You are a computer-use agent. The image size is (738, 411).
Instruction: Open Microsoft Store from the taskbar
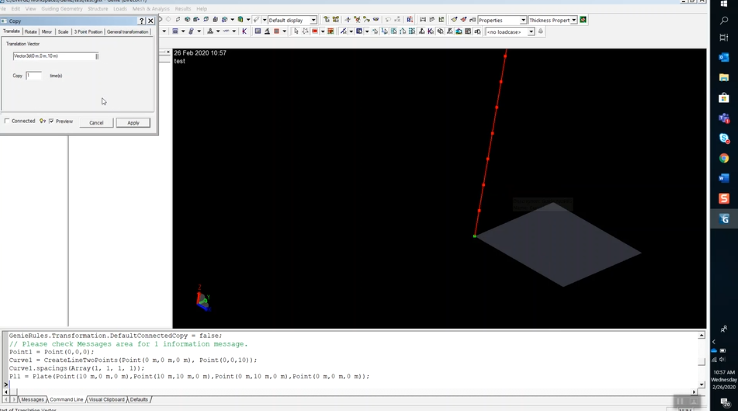point(724,98)
